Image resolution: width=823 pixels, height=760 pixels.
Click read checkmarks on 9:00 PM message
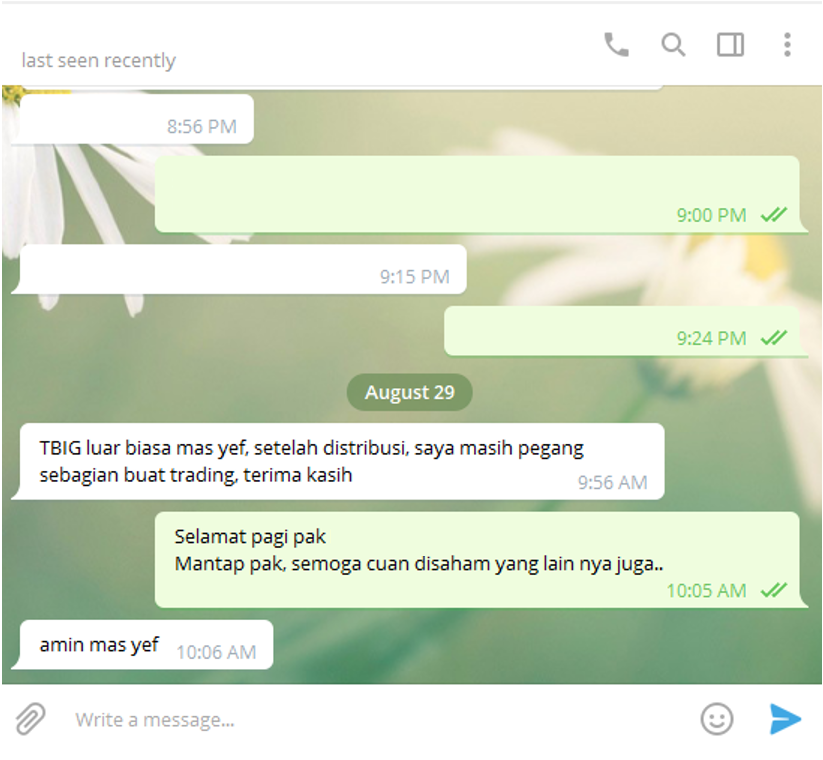coord(774,215)
